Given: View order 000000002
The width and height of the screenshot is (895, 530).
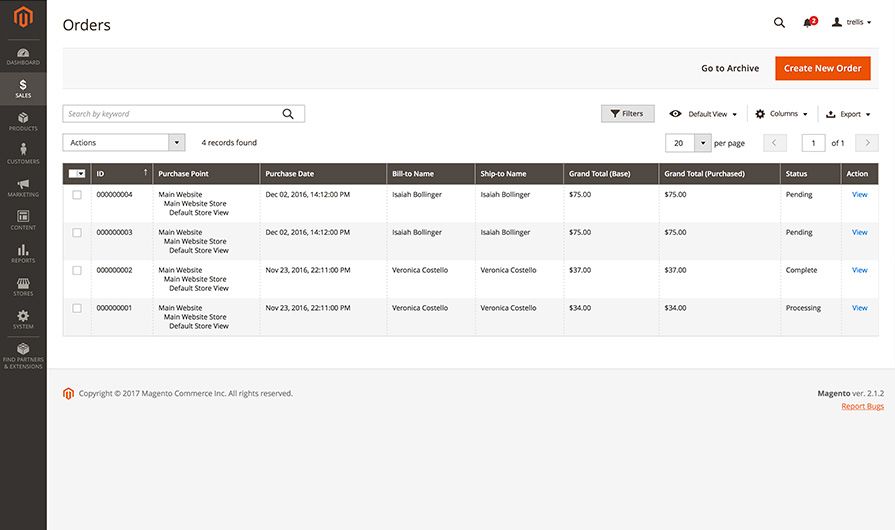Looking at the screenshot, I should (859, 270).
